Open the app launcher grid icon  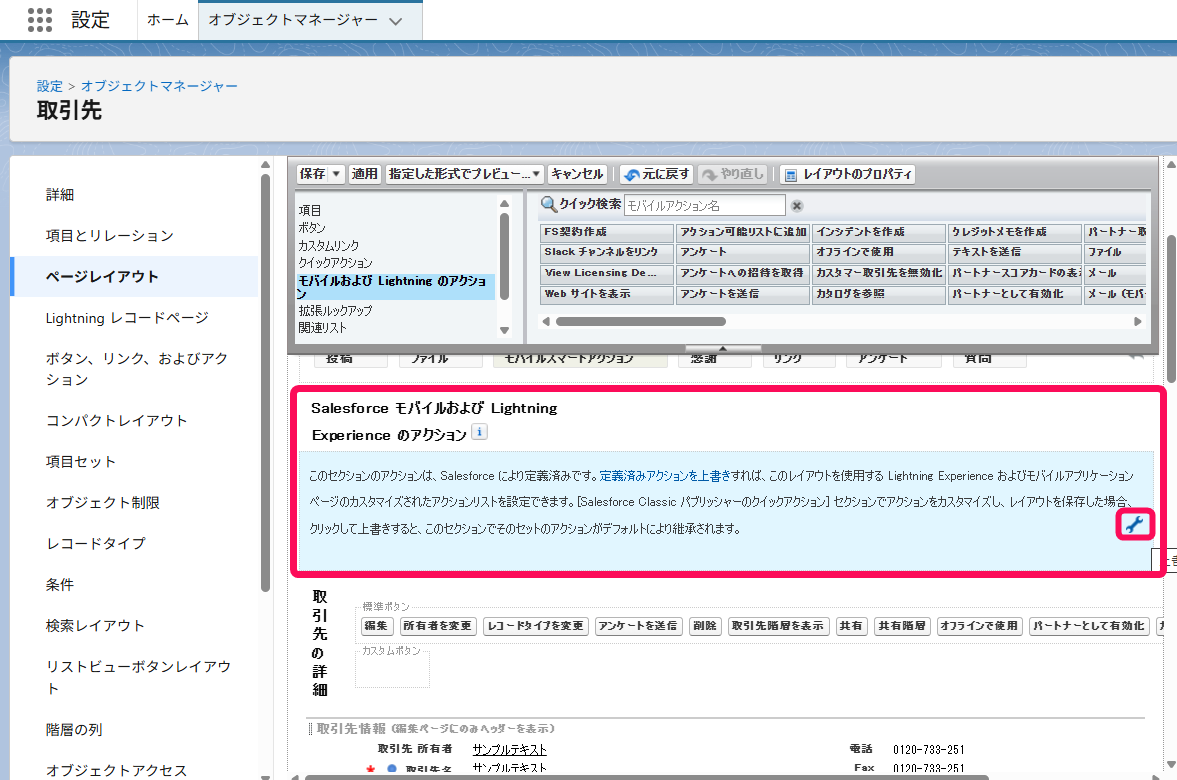coord(40,20)
